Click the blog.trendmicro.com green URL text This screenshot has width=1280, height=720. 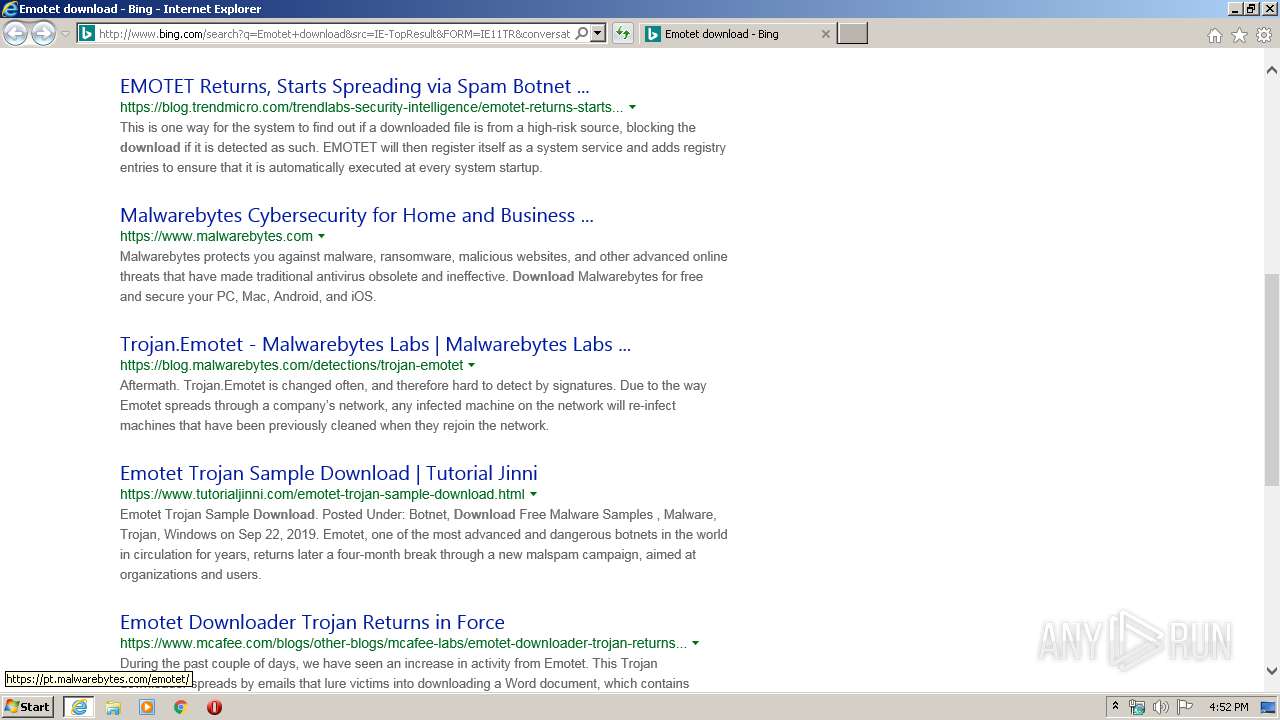coord(371,107)
